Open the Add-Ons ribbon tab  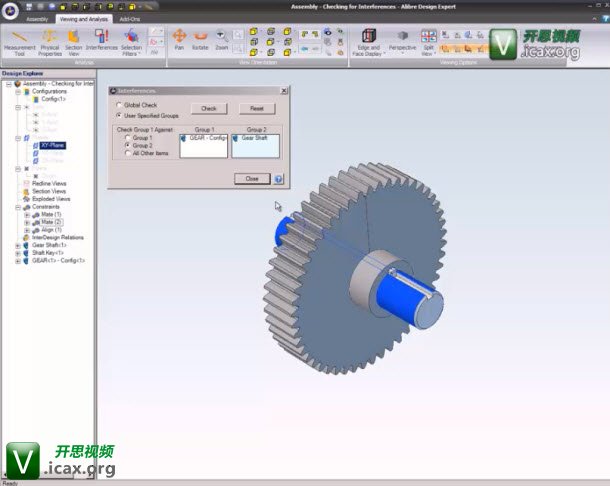tap(130, 19)
